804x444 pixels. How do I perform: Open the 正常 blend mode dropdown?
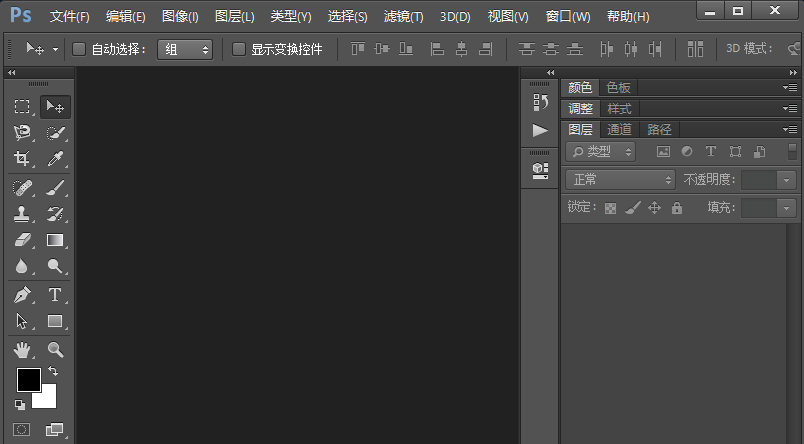point(620,179)
